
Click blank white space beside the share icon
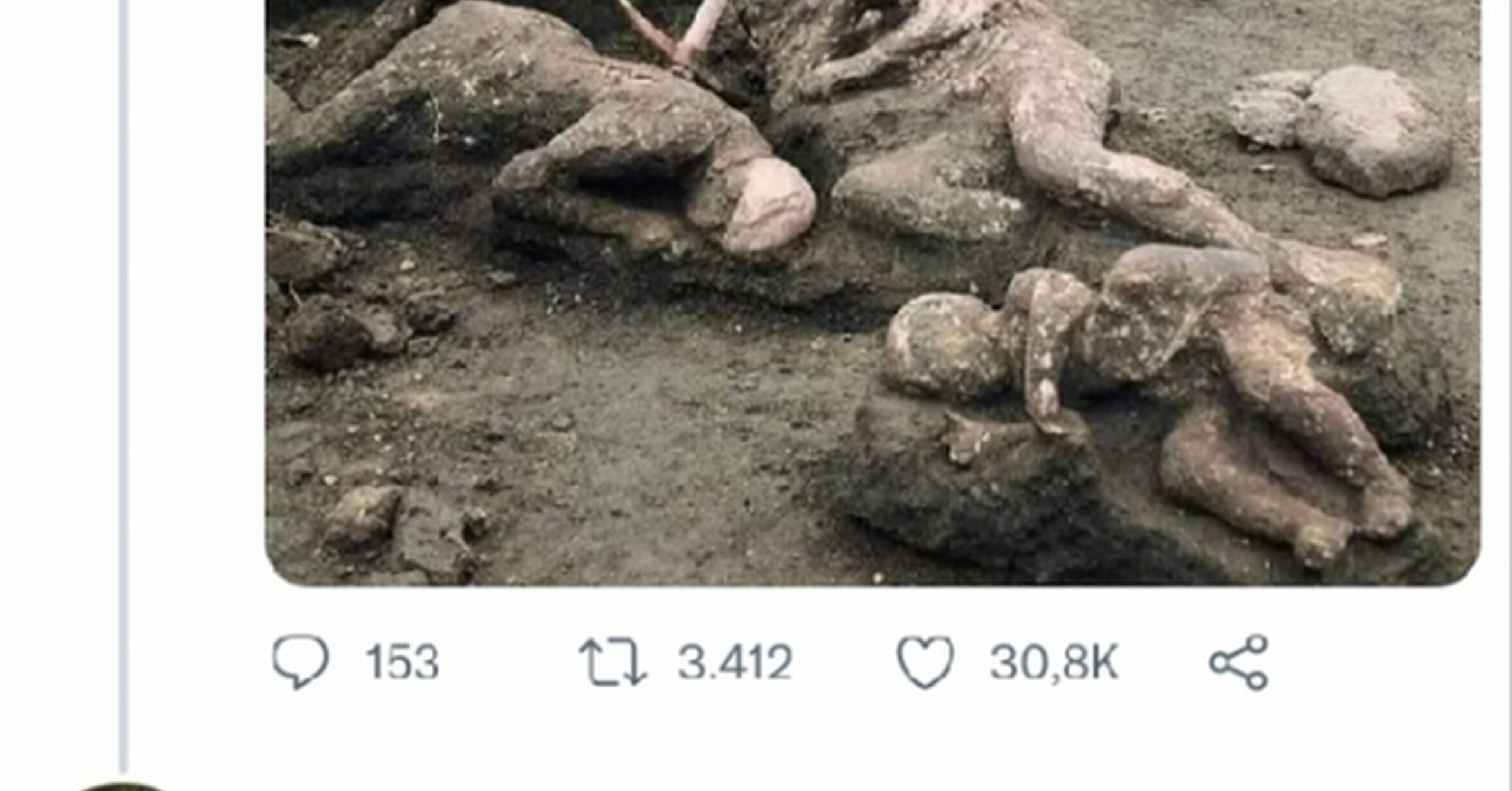1383,662
